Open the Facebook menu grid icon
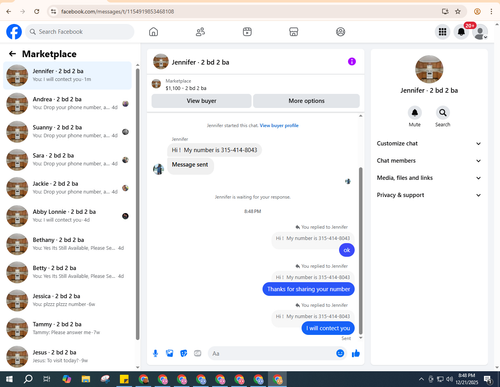Viewport: 500px width, 387px height. [x=442, y=32]
